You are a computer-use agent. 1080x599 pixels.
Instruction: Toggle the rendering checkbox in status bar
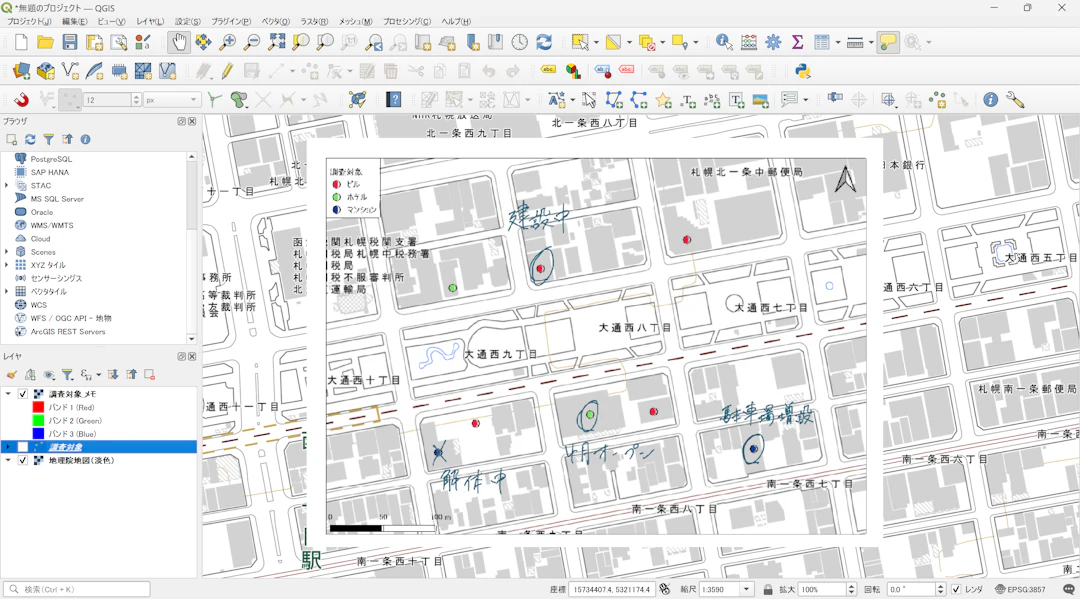pyautogui.click(x=956, y=589)
